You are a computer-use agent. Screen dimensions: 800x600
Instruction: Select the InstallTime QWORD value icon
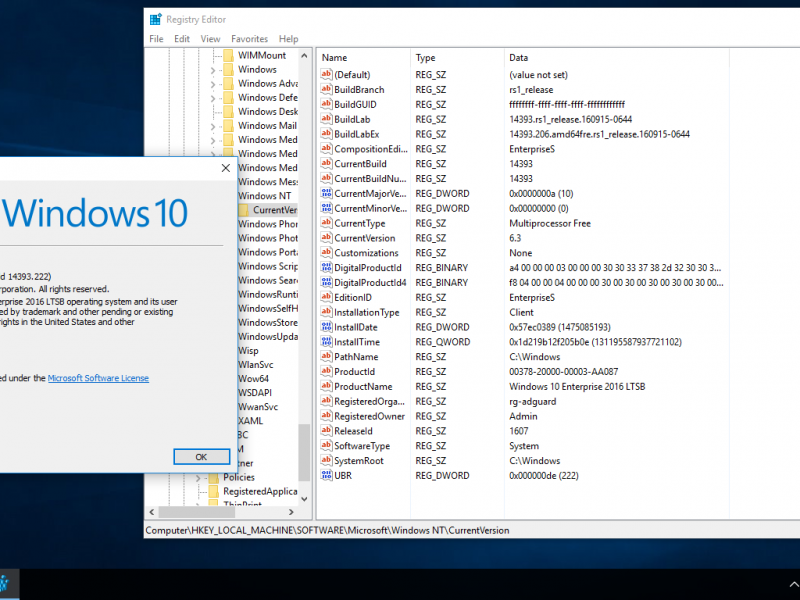pyautogui.click(x=327, y=342)
